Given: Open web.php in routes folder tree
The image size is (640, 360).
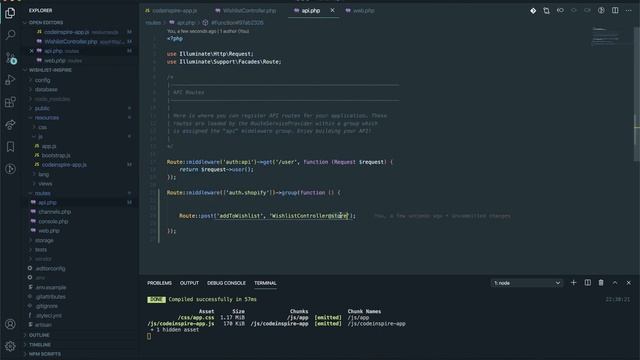Looking at the screenshot, I should point(49,231).
